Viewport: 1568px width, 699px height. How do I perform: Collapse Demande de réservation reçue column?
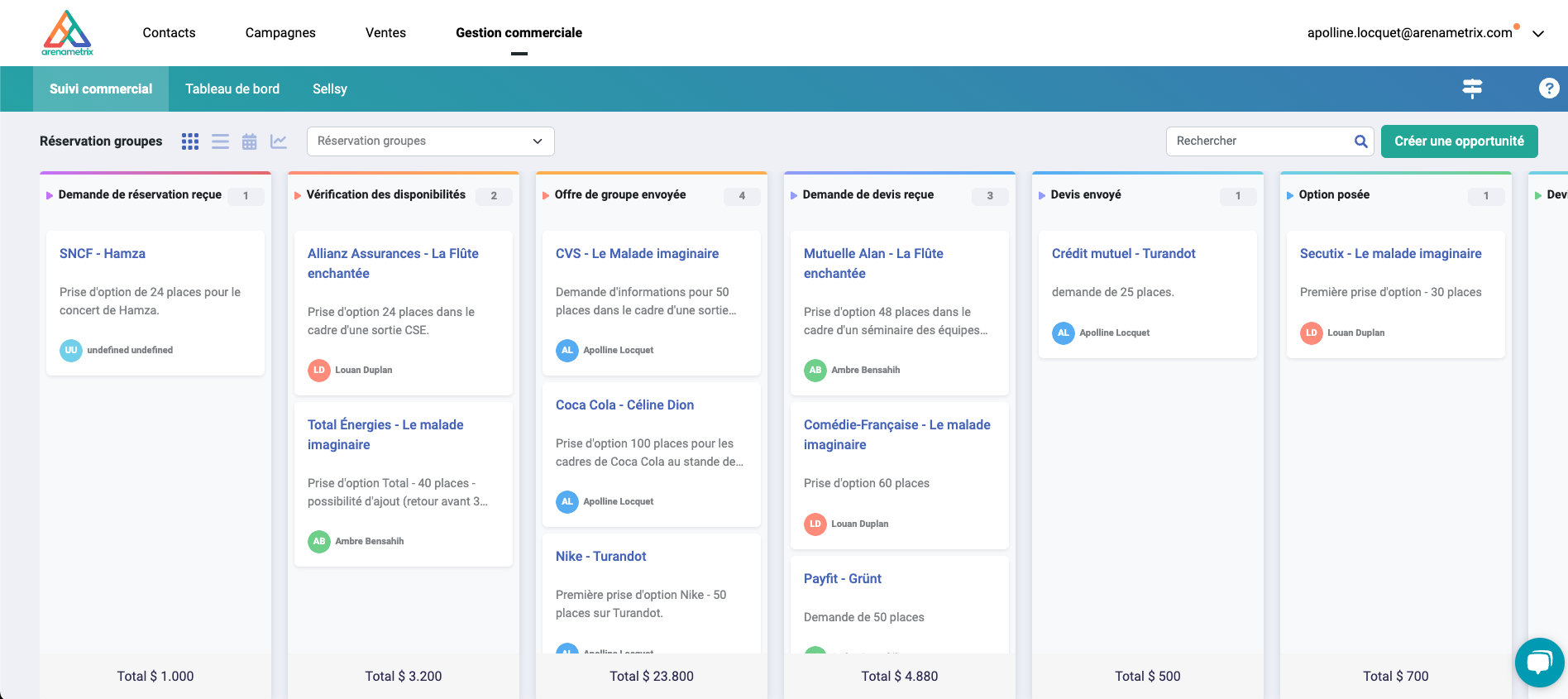pos(50,195)
